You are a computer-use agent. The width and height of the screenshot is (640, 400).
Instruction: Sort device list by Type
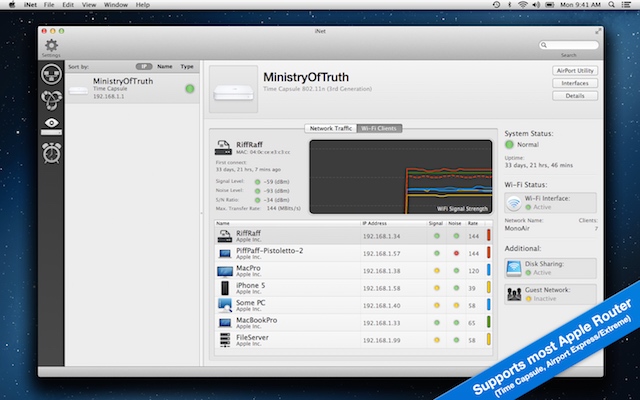point(187,66)
